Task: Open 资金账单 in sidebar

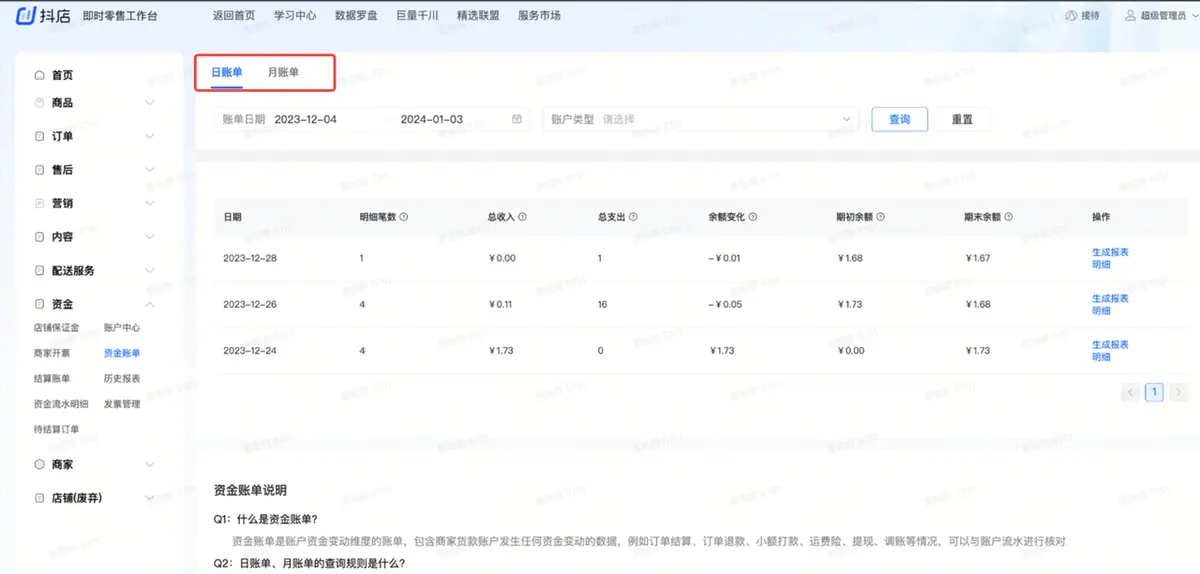Action: click(x=122, y=353)
